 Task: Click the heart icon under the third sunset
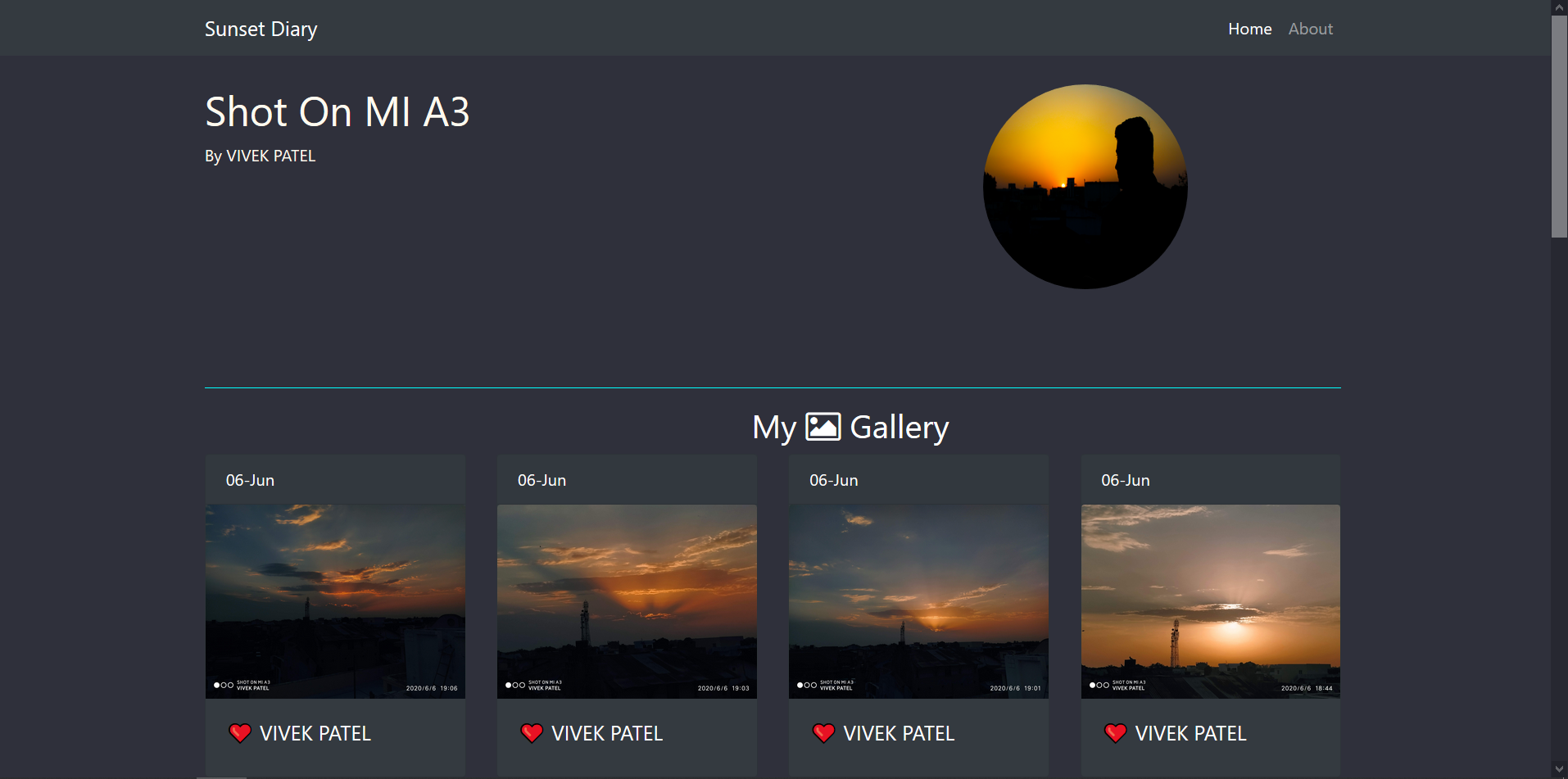click(x=824, y=733)
